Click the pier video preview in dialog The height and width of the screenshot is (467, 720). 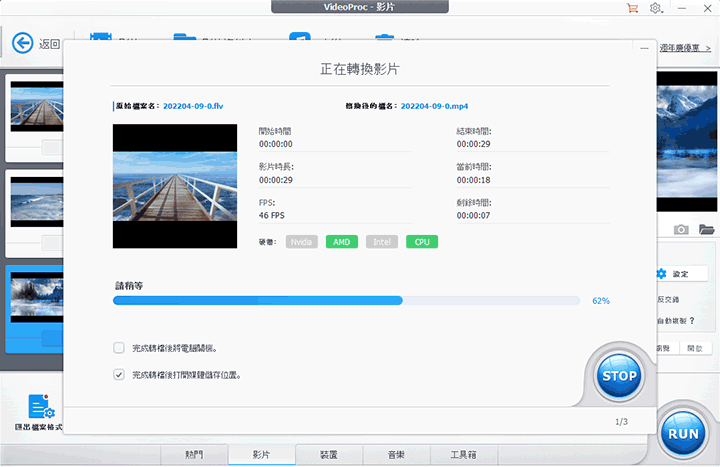click(175, 186)
